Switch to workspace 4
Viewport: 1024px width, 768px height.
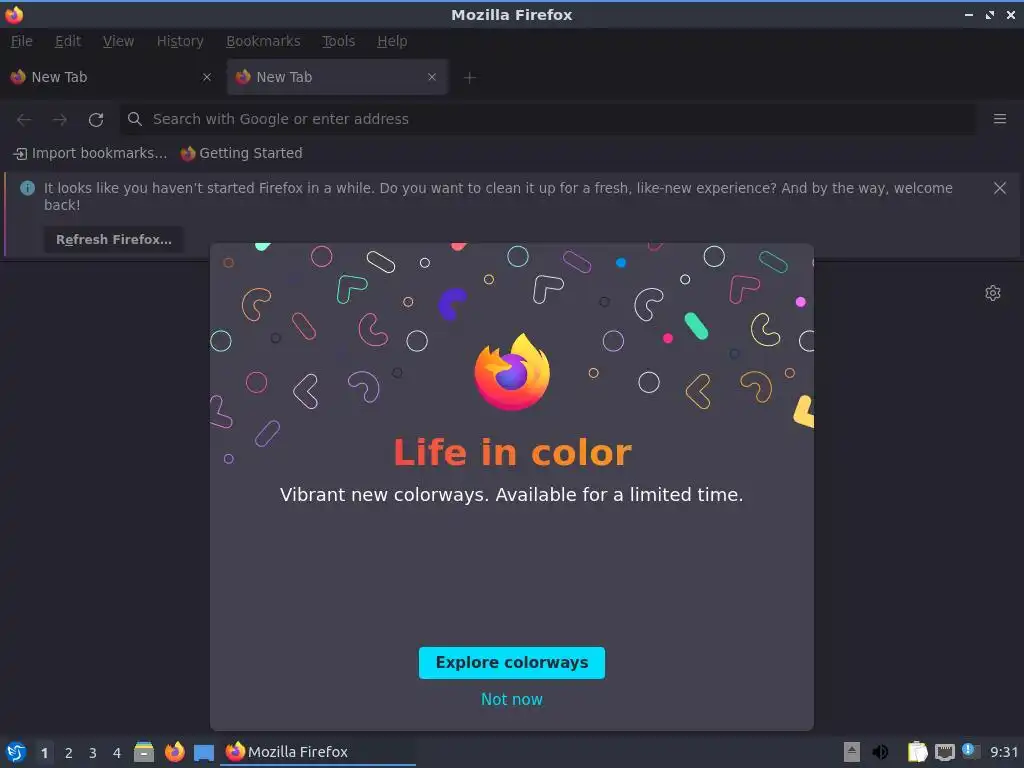[x=117, y=753]
